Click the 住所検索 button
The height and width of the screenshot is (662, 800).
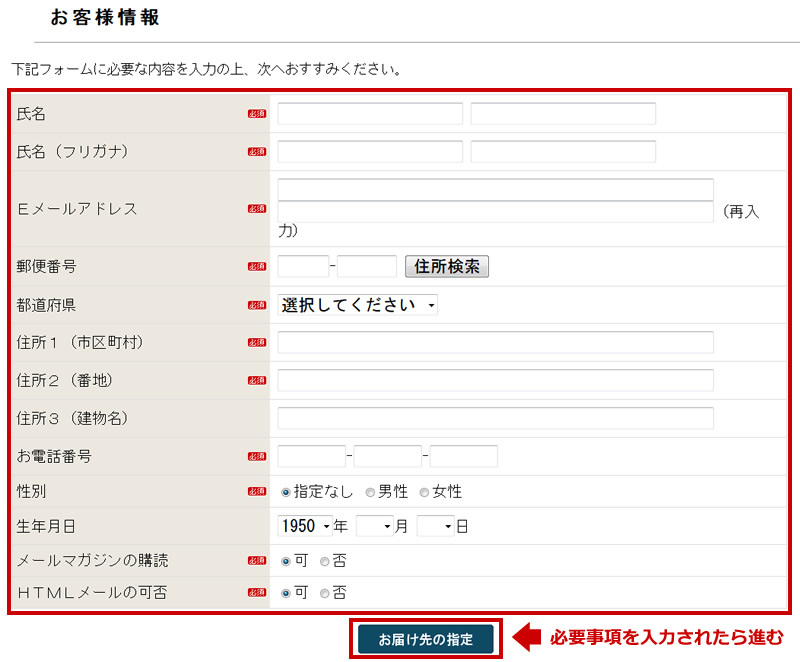pos(447,266)
